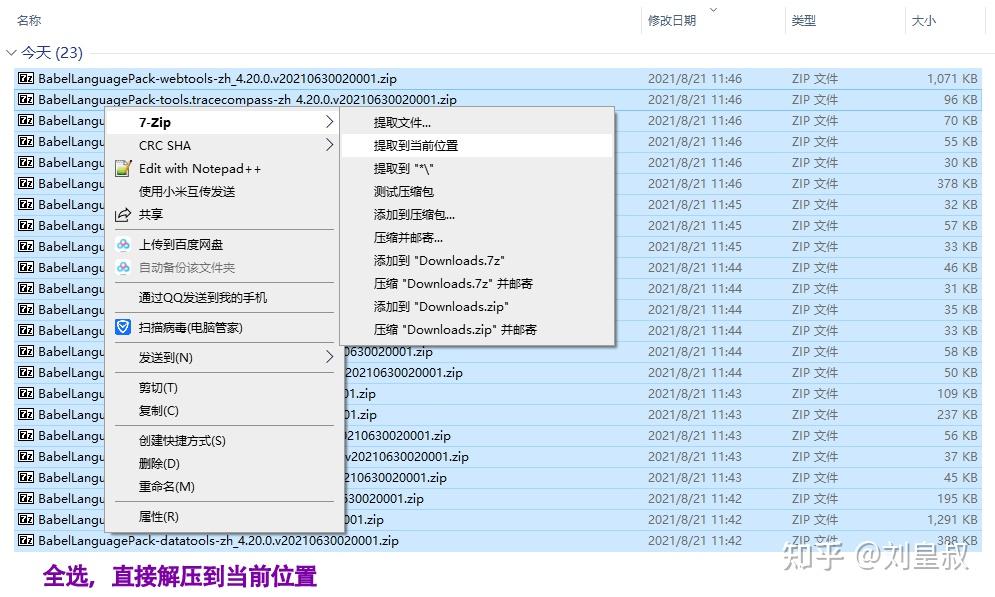The width and height of the screenshot is (995, 597).
Task: Expand the CRC SHA submenu arrow
Action: 329,145
